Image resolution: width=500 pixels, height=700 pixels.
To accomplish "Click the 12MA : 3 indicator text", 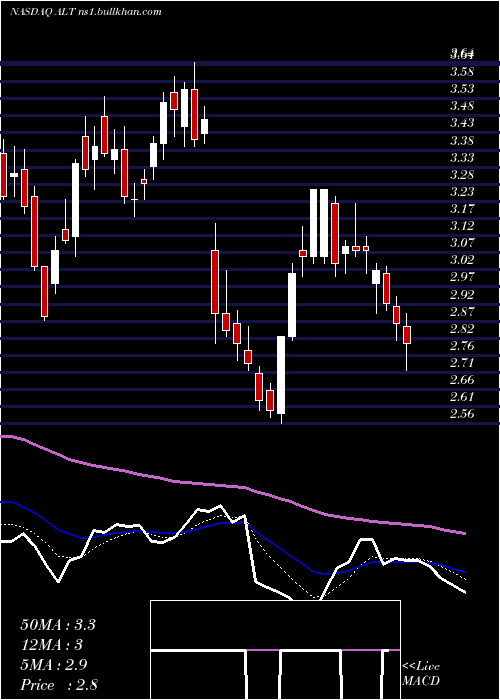I will point(51,645).
